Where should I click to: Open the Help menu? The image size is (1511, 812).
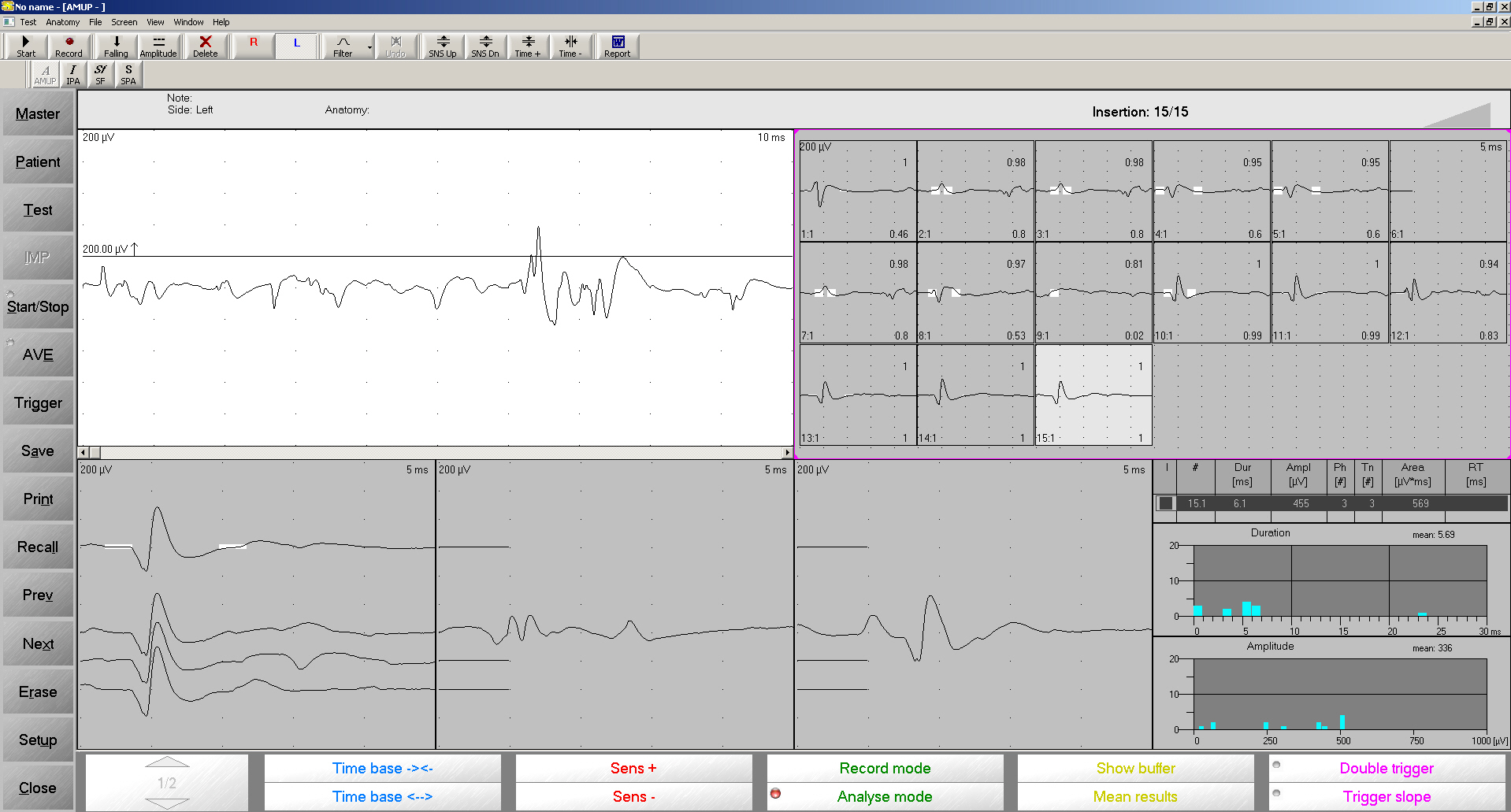pyautogui.click(x=221, y=22)
